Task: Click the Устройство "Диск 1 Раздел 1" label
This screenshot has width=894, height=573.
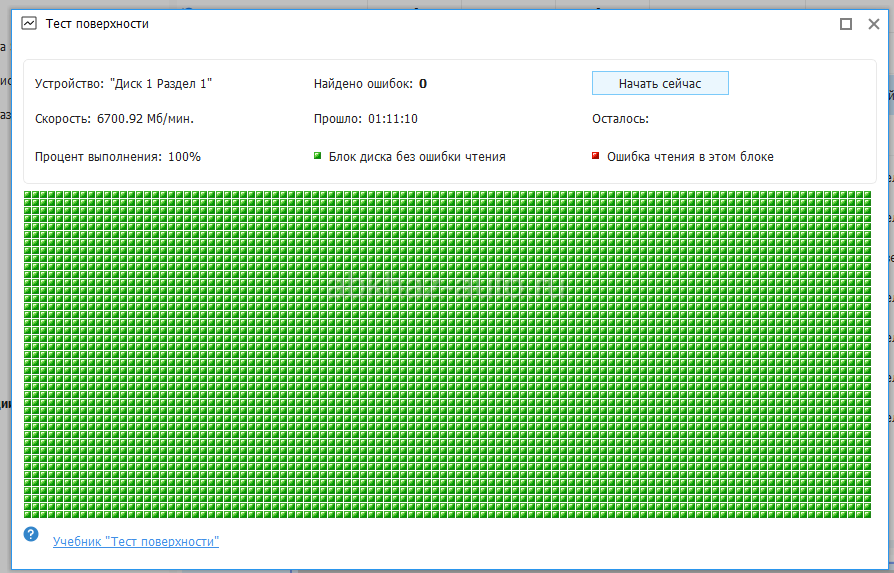Action: (x=123, y=84)
